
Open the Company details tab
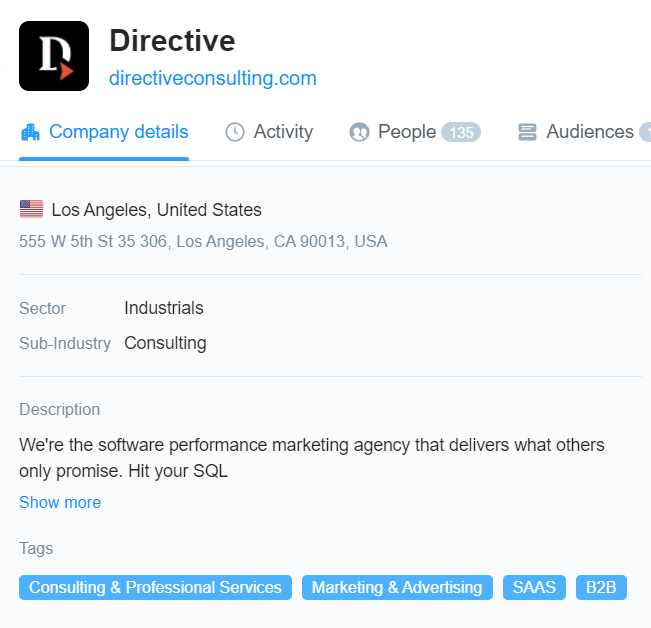(x=118, y=132)
